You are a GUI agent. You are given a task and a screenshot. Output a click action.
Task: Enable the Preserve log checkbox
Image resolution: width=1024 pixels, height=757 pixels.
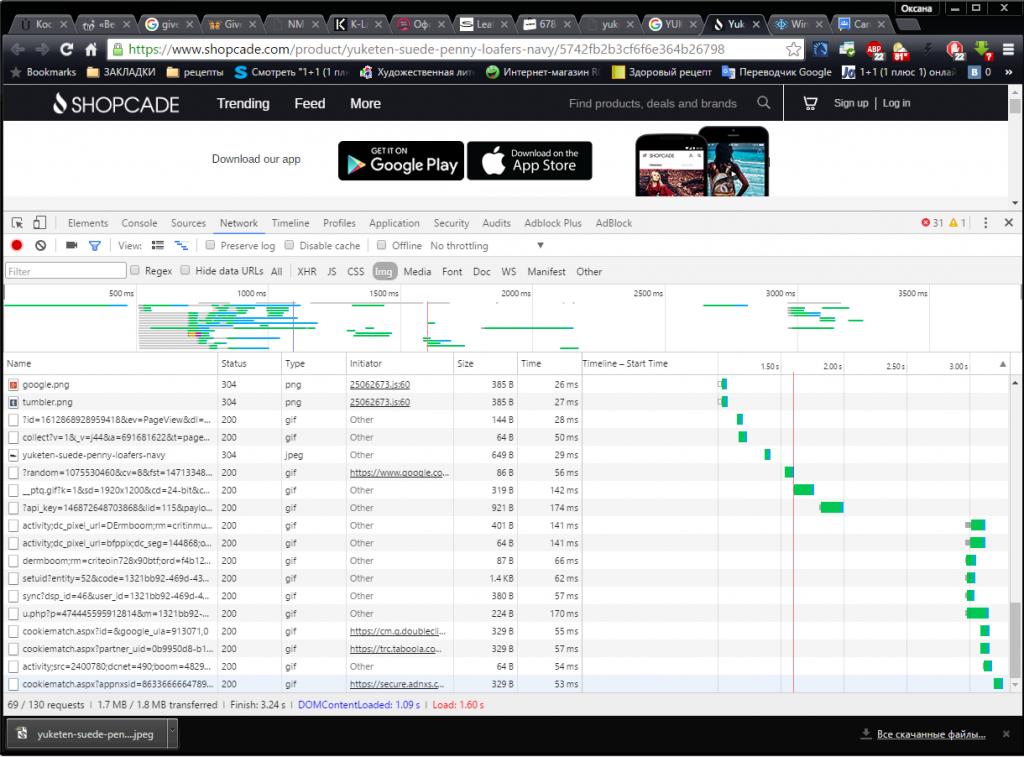pyautogui.click(x=211, y=245)
